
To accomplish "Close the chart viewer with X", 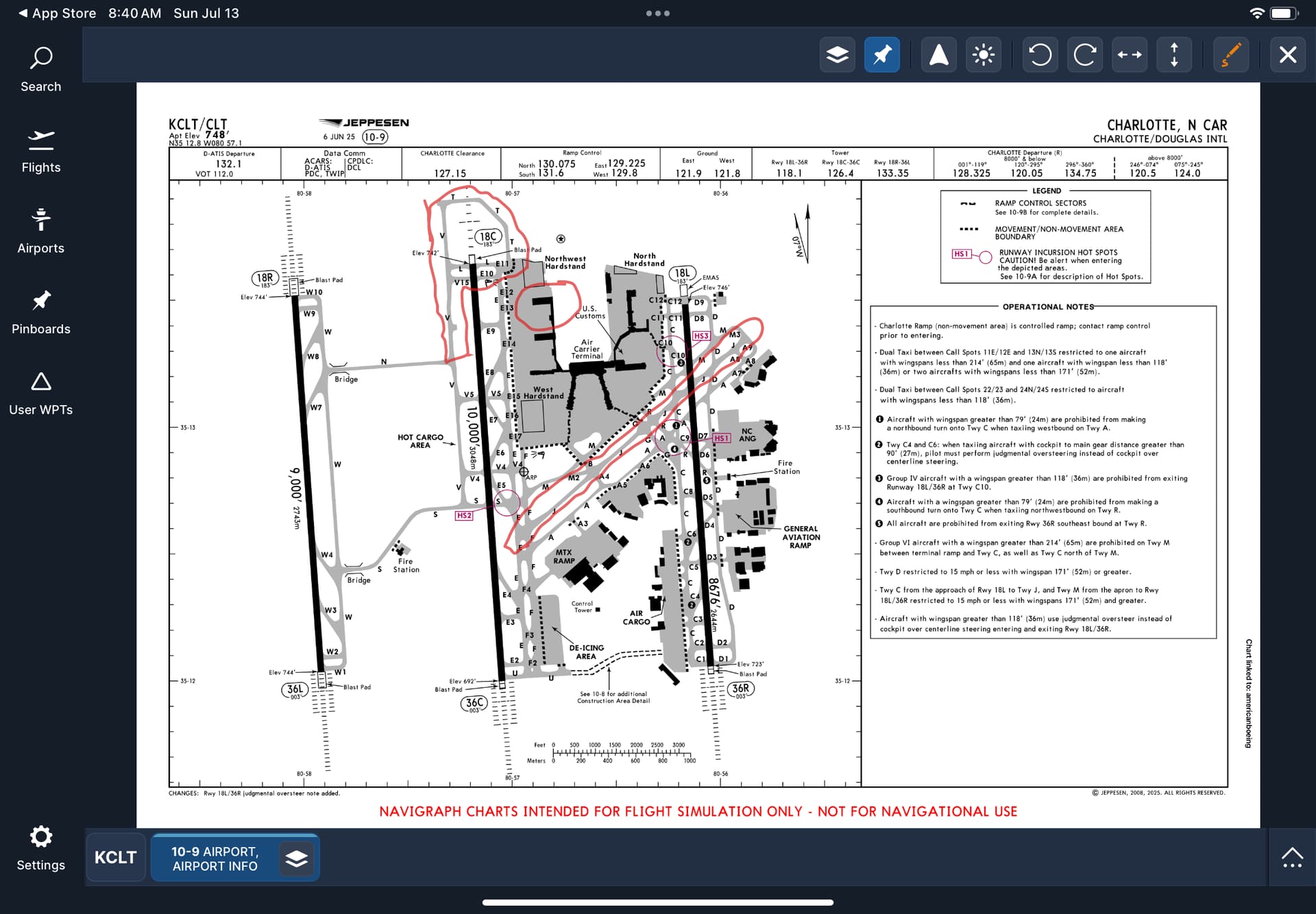I will coord(1288,55).
